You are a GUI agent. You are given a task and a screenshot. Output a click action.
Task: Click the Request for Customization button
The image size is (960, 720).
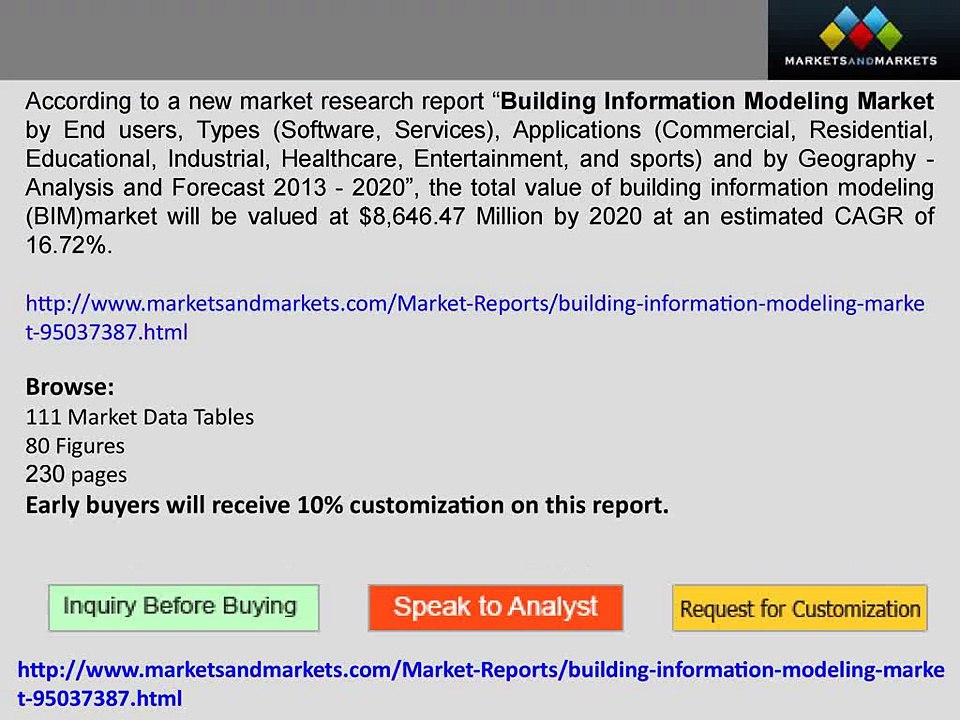click(x=800, y=608)
